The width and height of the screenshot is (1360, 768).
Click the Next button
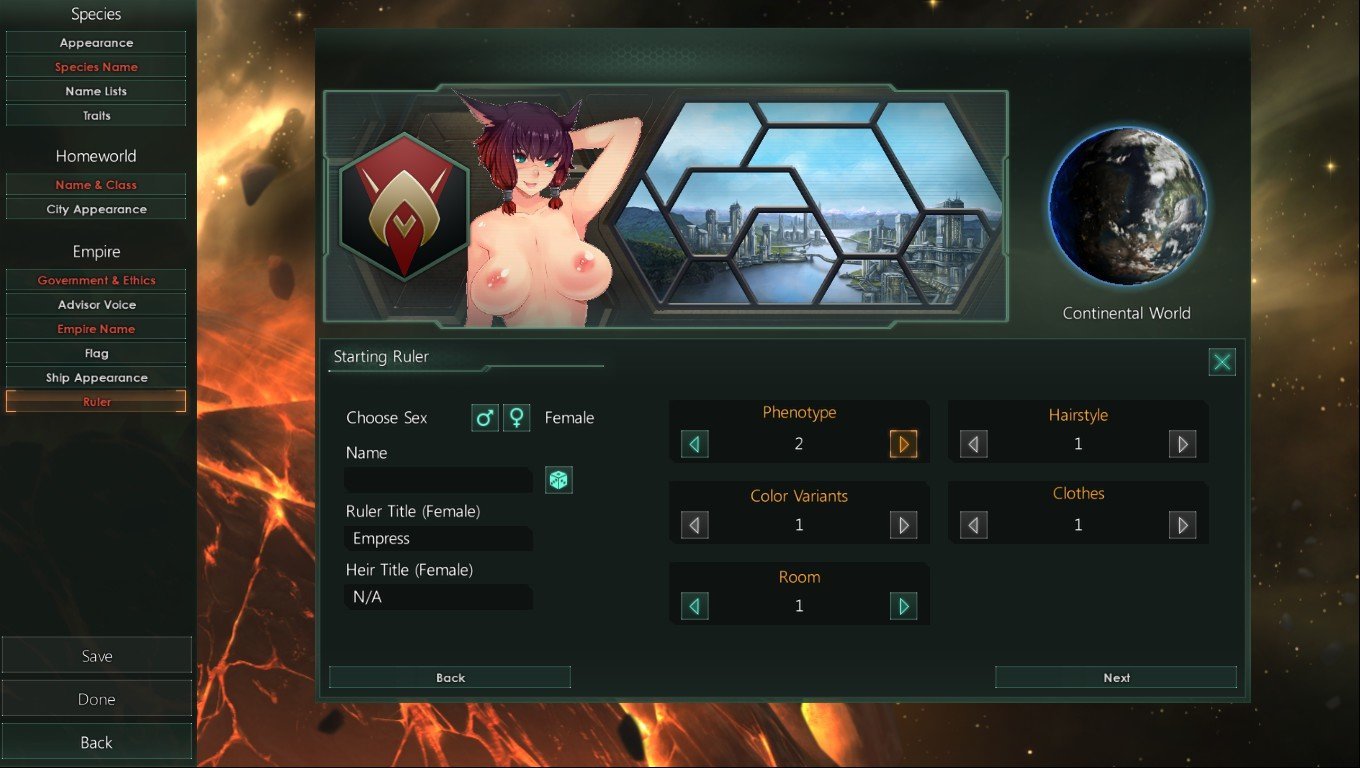click(x=1116, y=678)
